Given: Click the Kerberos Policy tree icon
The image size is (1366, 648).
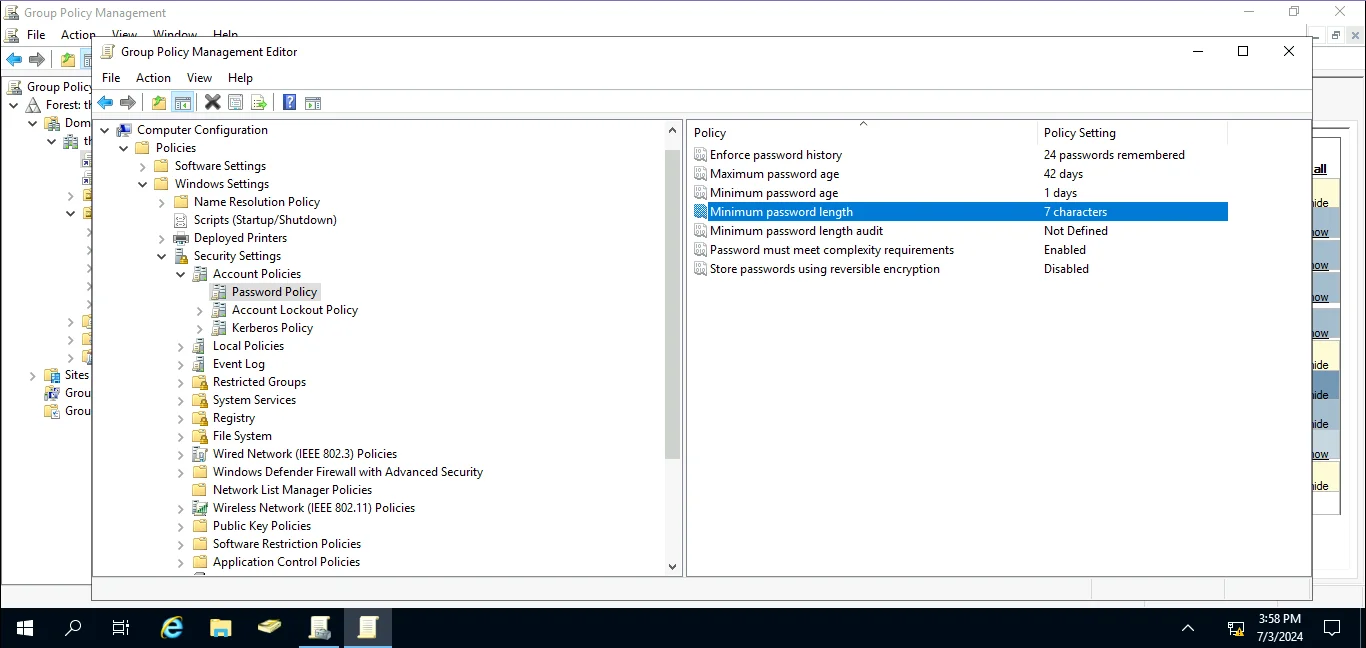Looking at the screenshot, I should tap(219, 328).
